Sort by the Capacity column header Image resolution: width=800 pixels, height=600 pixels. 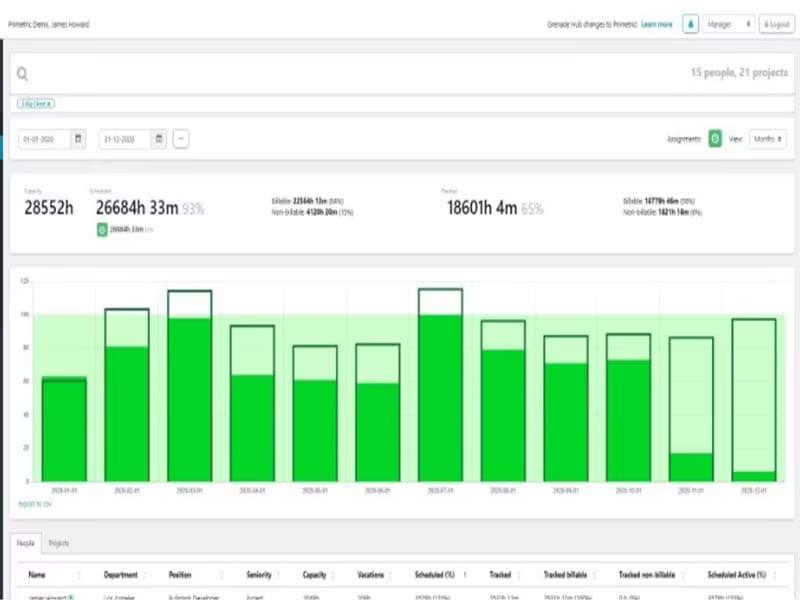click(x=314, y=575)
